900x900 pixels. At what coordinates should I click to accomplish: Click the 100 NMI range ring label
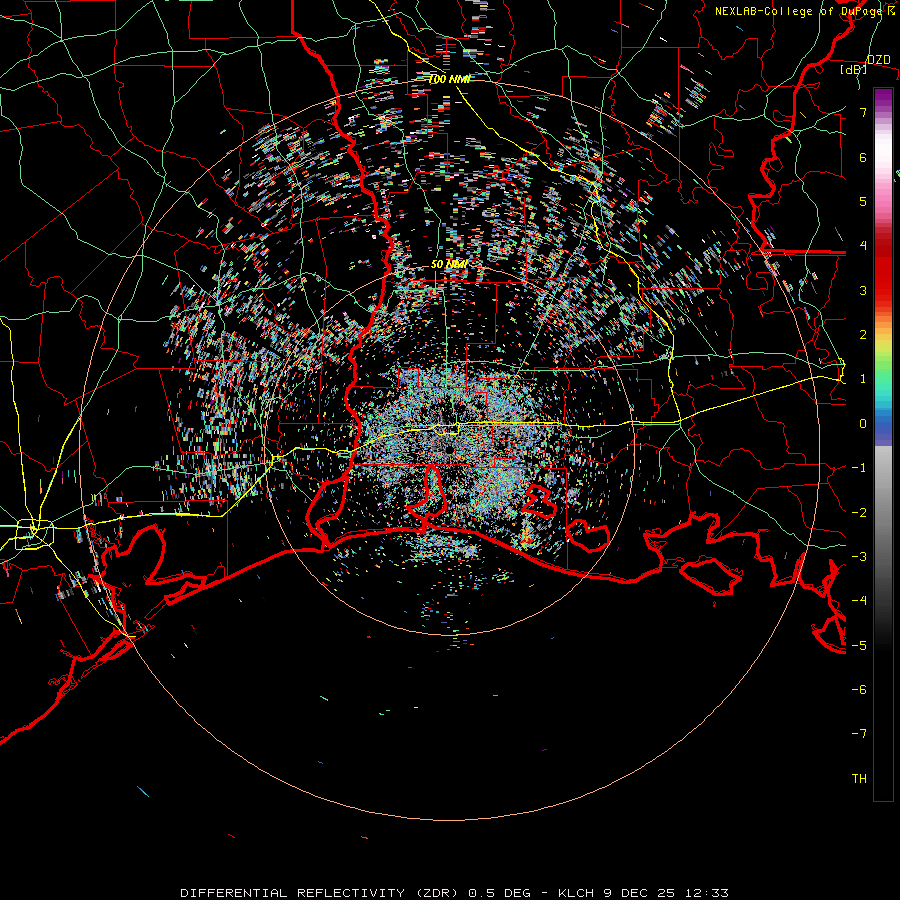pyautogui.click(x=449, y=79)
